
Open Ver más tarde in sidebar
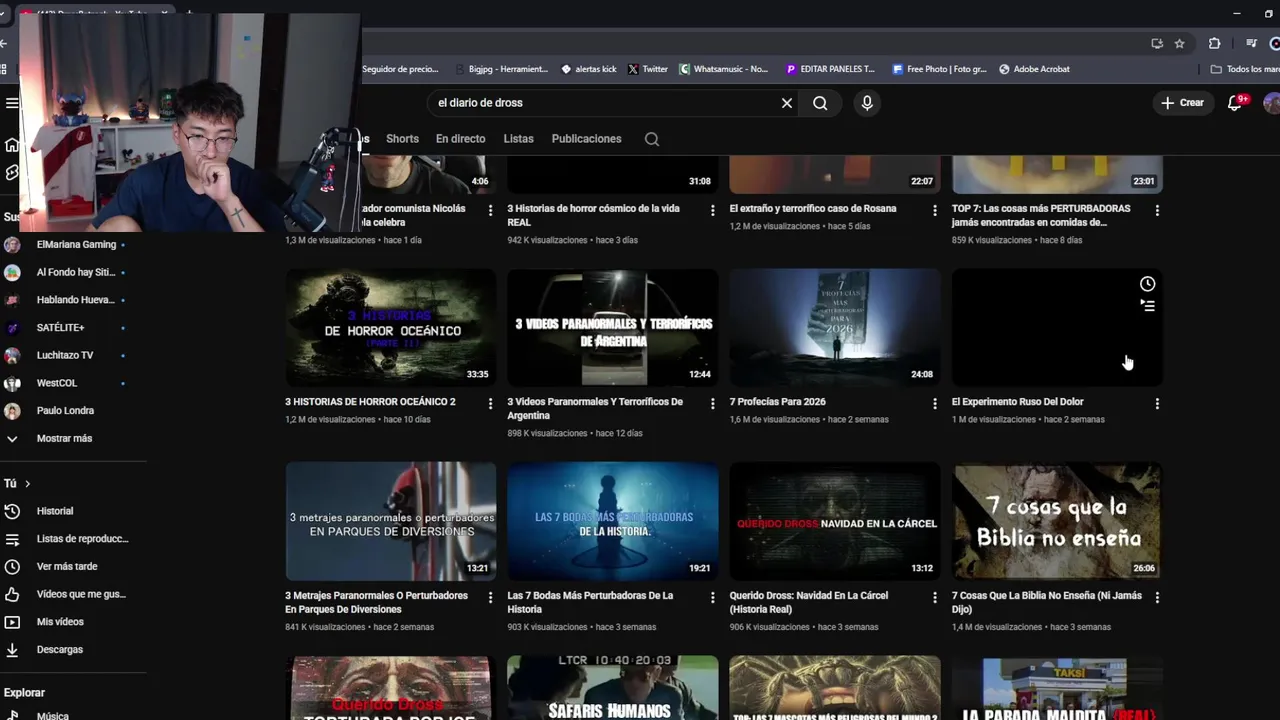pyautogui.click(x=66, y=566)
